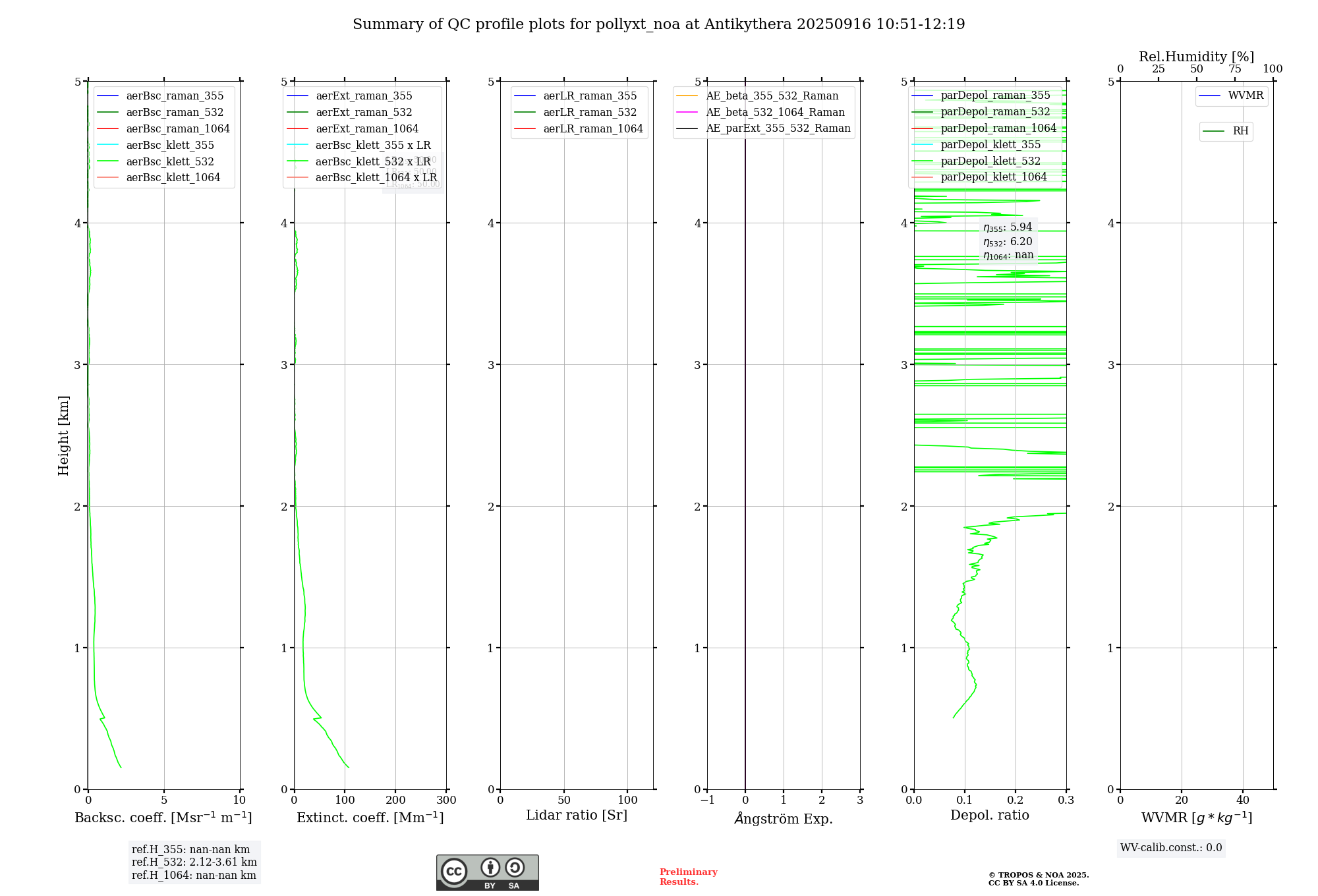1318x896 pixels.
Task: Click the Height [km] y-axis label
Action: pyautogui.click(x=63, y=435)
